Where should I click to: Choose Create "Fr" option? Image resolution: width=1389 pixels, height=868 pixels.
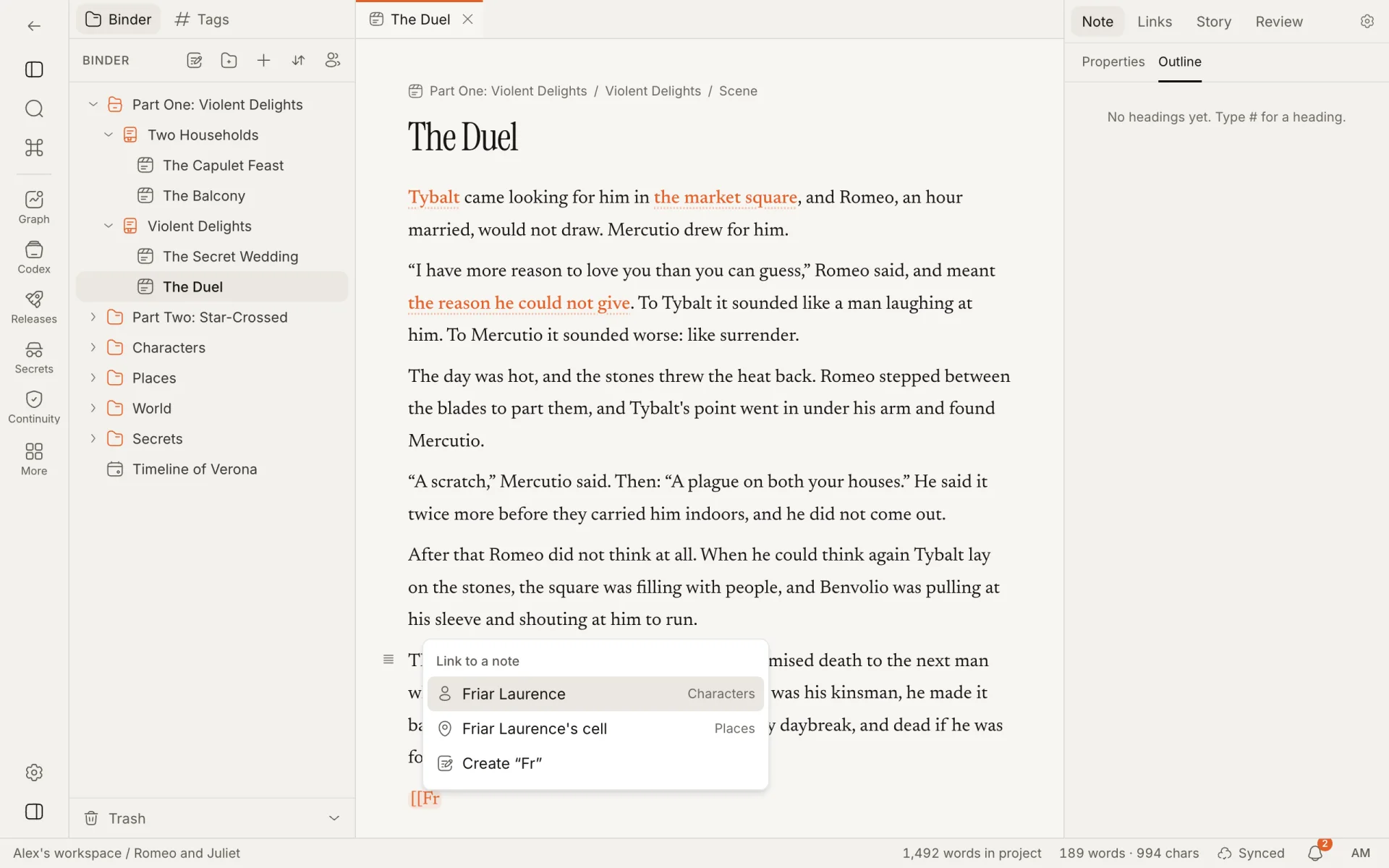coord(595,763)
